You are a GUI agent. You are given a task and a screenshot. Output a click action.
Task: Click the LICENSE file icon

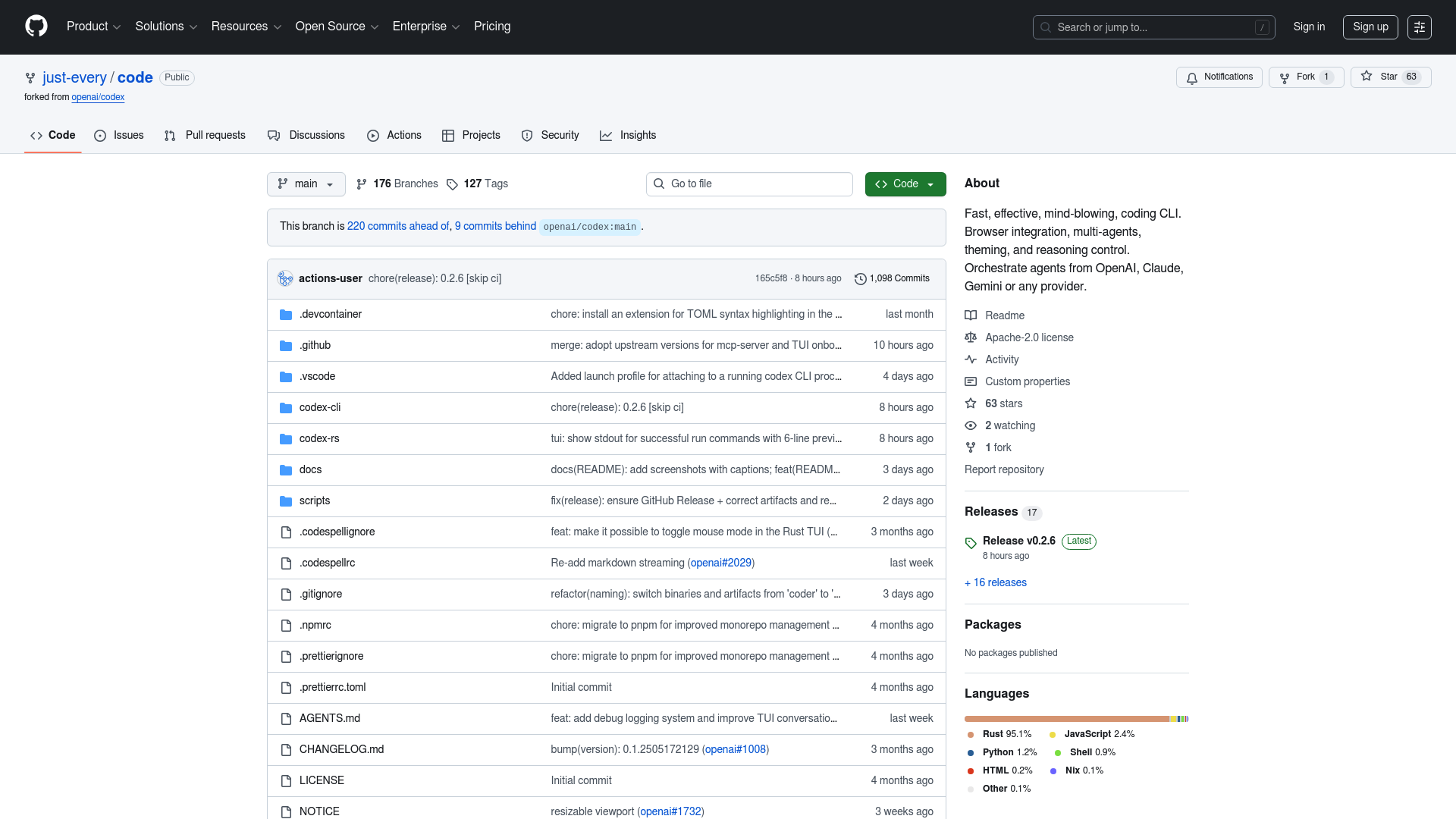(286, 781)
